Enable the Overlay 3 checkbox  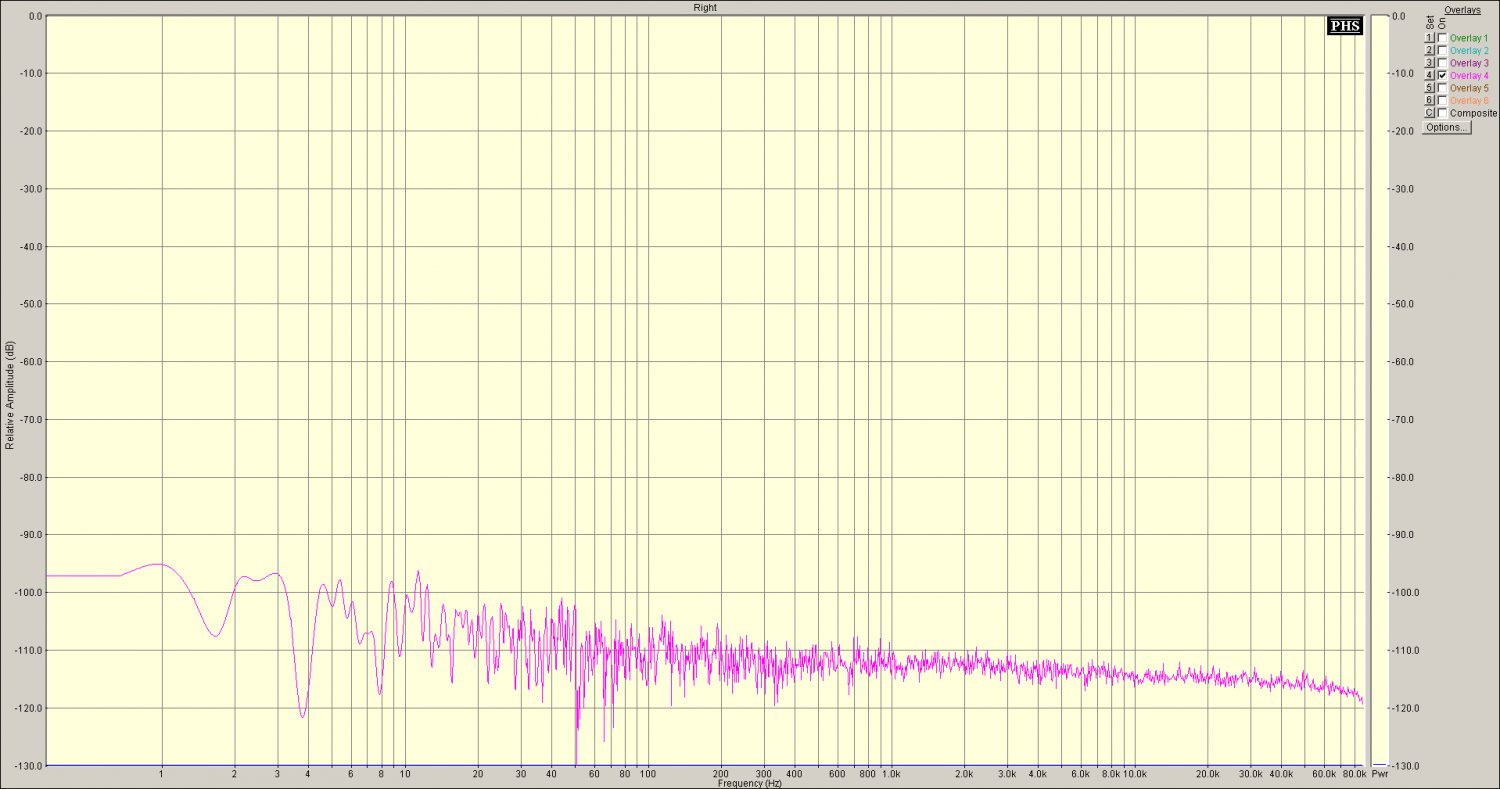click(x=1442, y=63)
